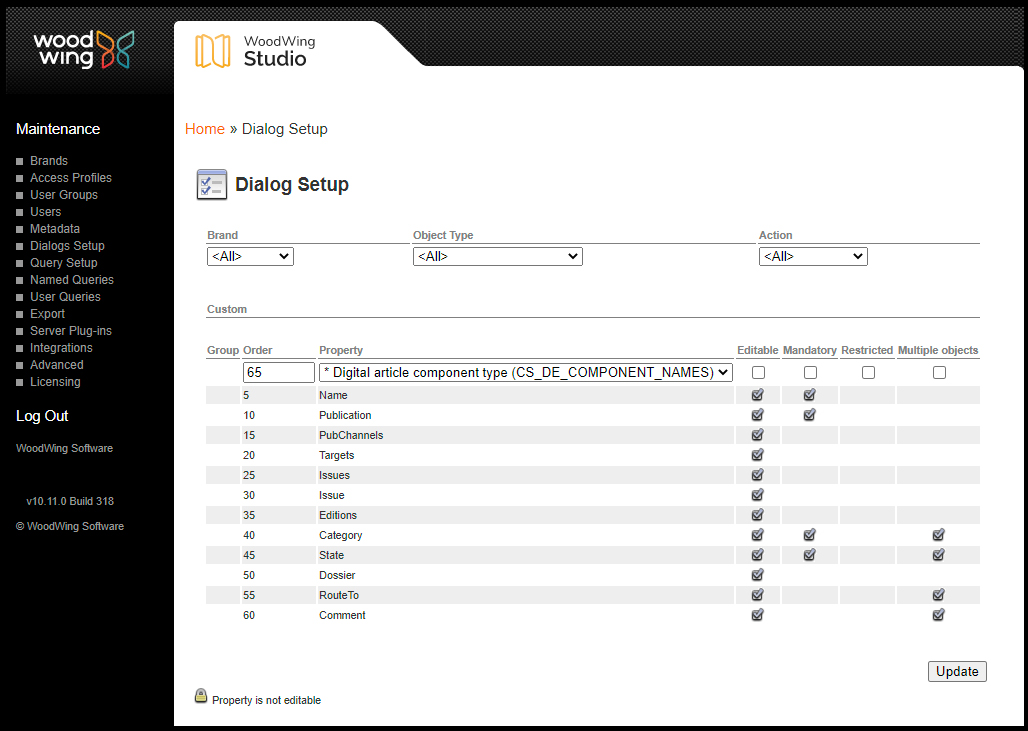Click the Multiple objects check icon for RouteTo
This screenshot has width=1028, height=731.
(939, 595)
